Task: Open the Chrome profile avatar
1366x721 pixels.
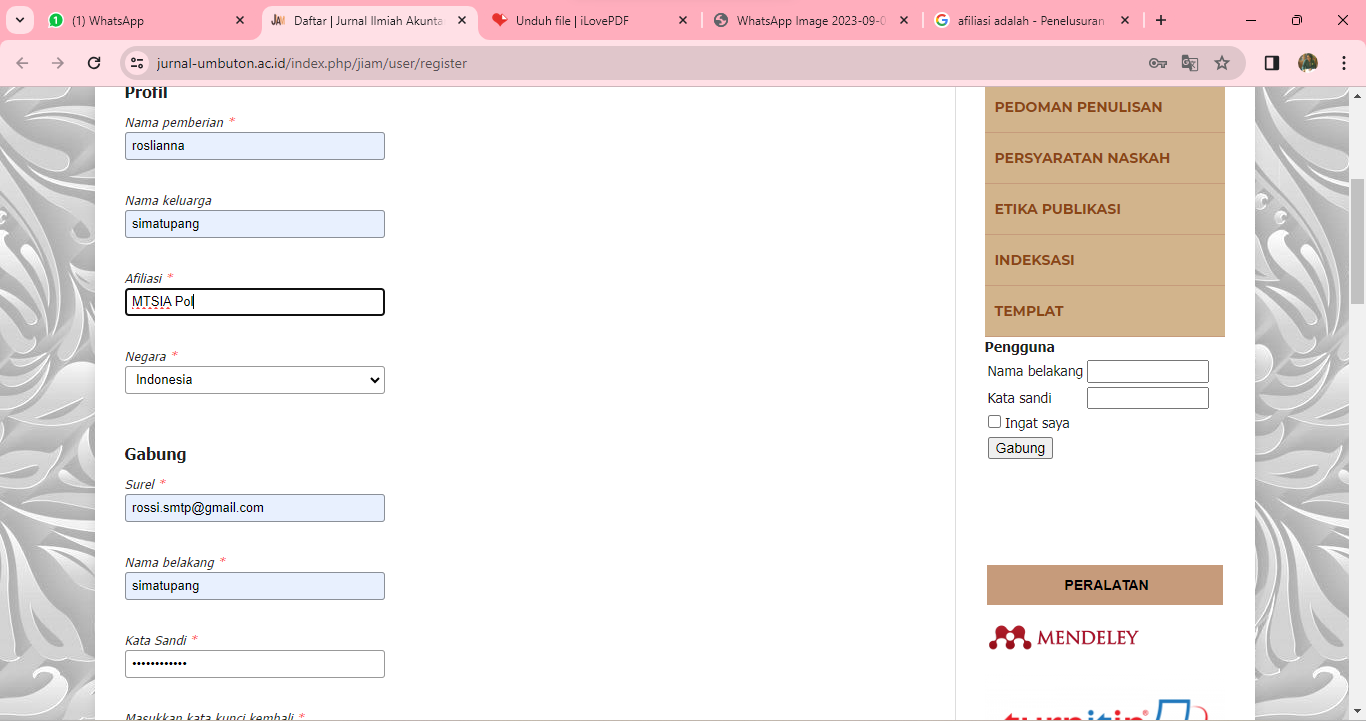Action: click(1308, 63)
